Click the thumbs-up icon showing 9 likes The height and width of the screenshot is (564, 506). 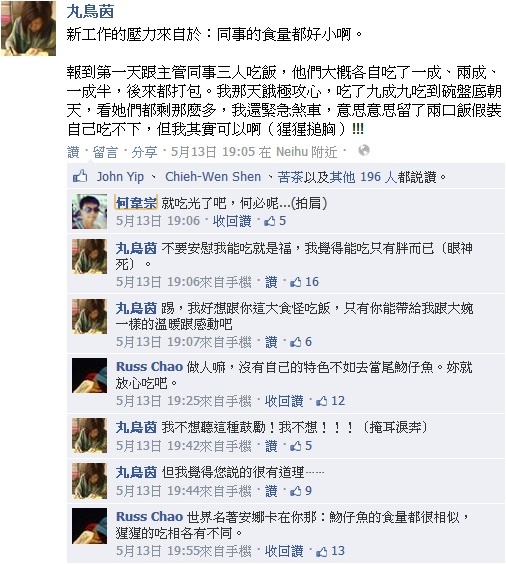[x=295, y=491]
